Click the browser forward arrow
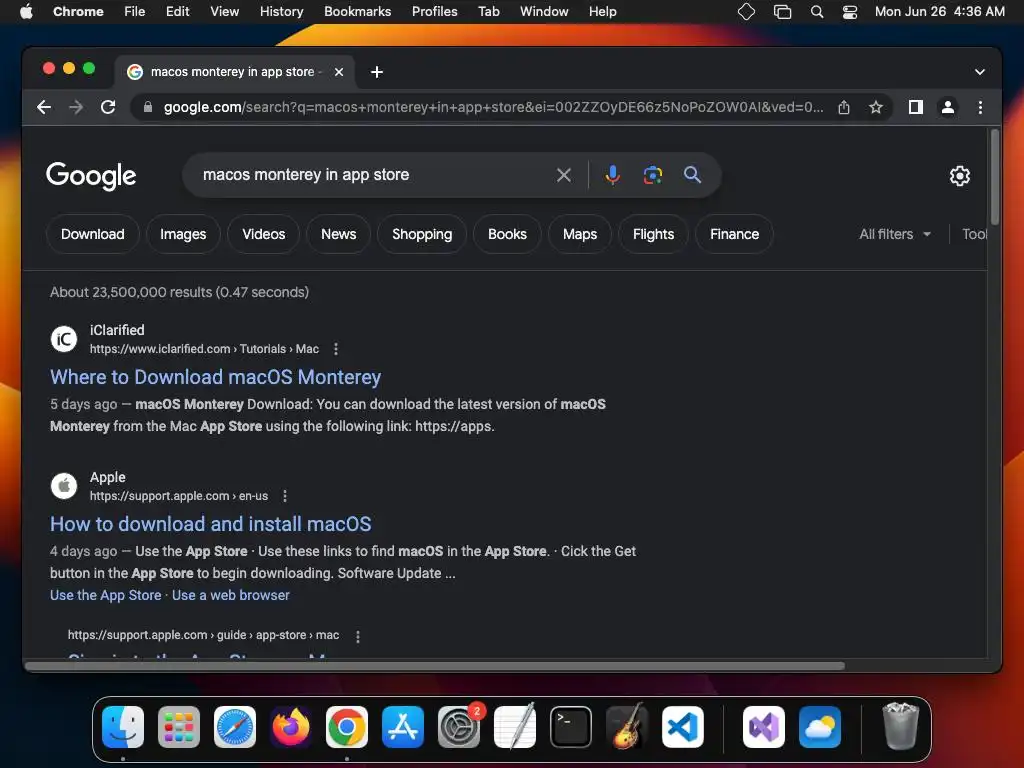 [x=76, y=107]
